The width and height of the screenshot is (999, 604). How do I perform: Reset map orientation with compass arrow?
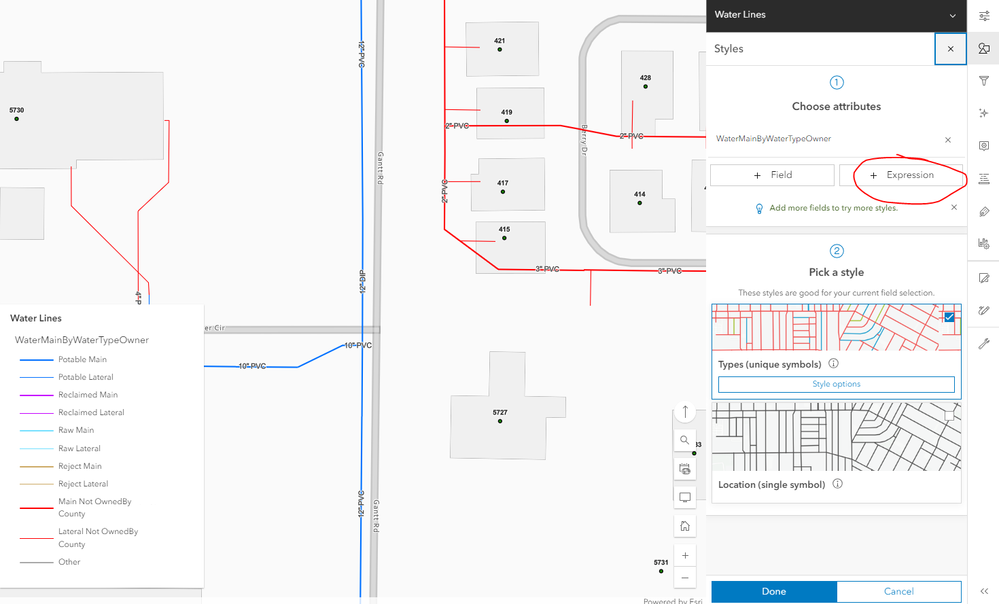[x=685, y=412]
